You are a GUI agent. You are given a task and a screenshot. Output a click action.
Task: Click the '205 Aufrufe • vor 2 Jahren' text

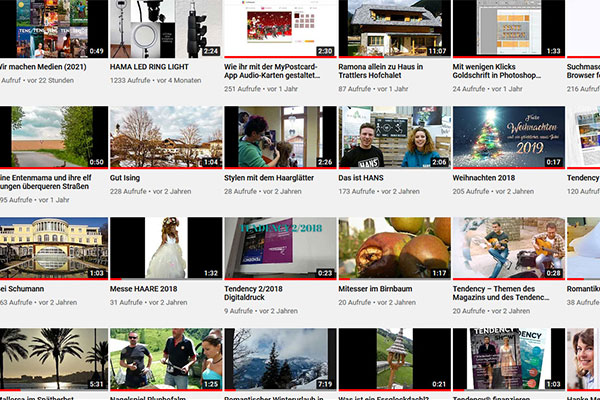(493, 191)
